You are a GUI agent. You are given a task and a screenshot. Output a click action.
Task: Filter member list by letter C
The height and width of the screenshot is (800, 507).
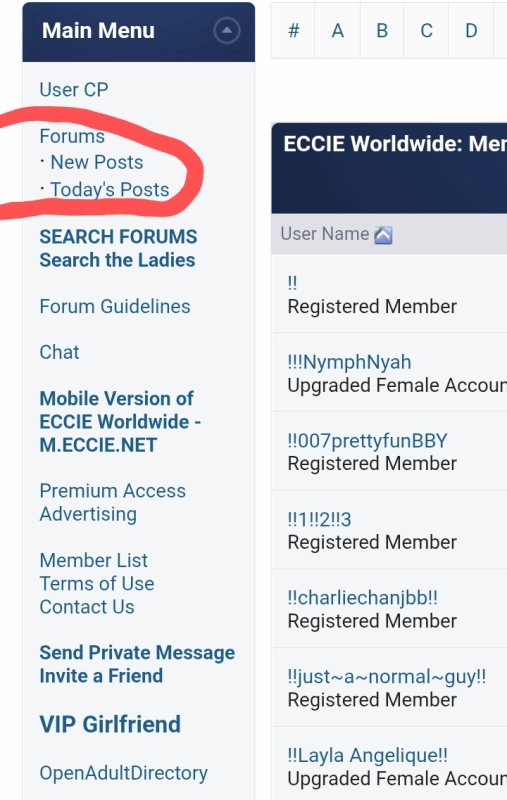point(426,31)
